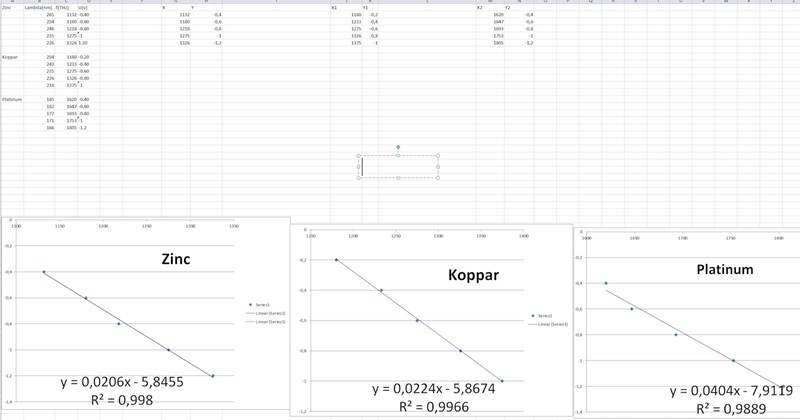The height and width of the screenshot is (420, 800).
Task: Click inside the selected empty text box
Action: click(x=400, y=167)
